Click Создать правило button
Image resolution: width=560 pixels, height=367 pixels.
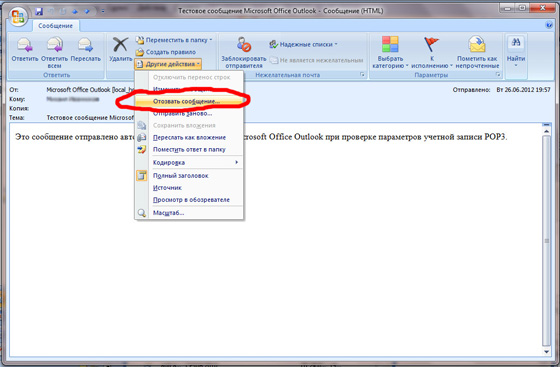click(166, 52)
